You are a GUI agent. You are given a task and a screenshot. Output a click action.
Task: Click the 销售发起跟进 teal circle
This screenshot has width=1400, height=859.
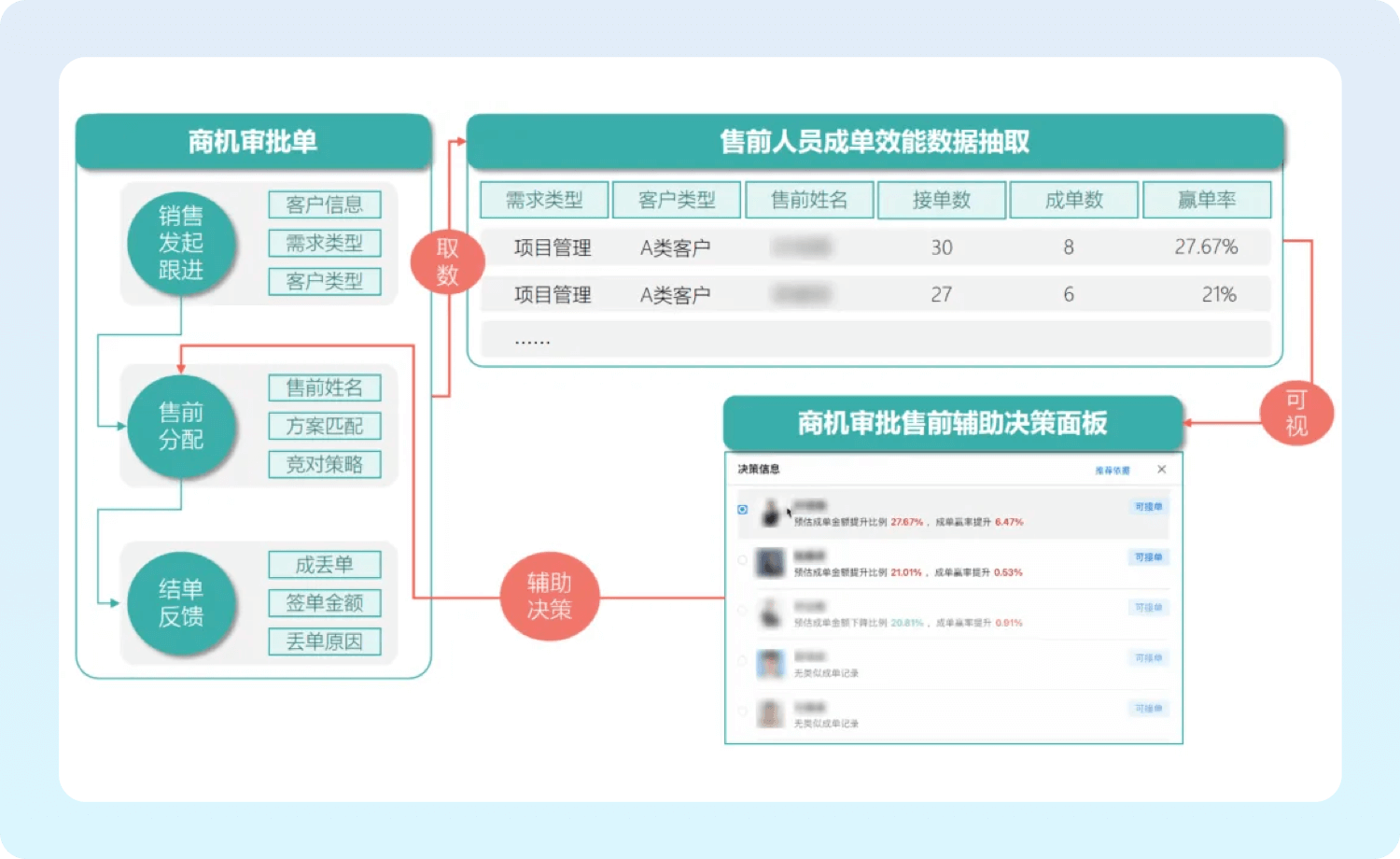[x=181, y=243]
